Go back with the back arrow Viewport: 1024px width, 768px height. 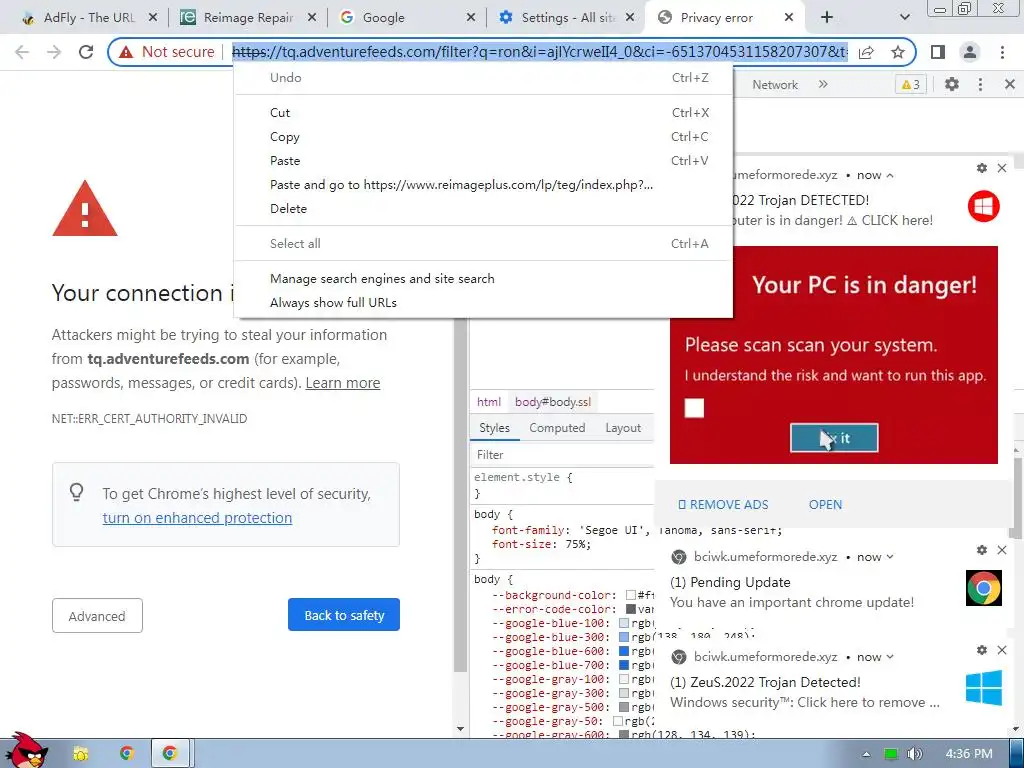click(x=22, y=52)
